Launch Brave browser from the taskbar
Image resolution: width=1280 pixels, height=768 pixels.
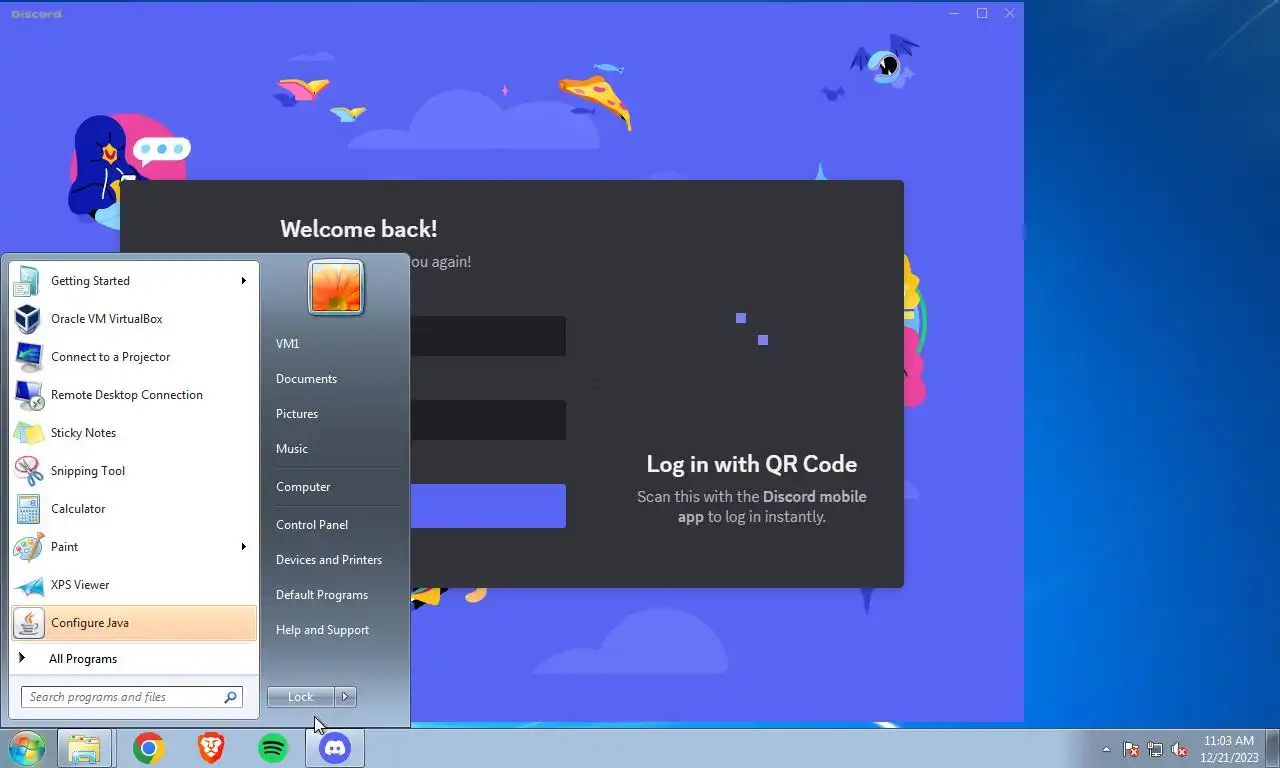tap(211, 748)
